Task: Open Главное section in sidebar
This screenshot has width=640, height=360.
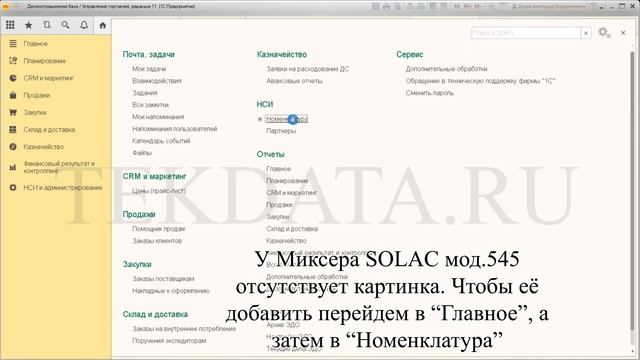Action: 36,44
